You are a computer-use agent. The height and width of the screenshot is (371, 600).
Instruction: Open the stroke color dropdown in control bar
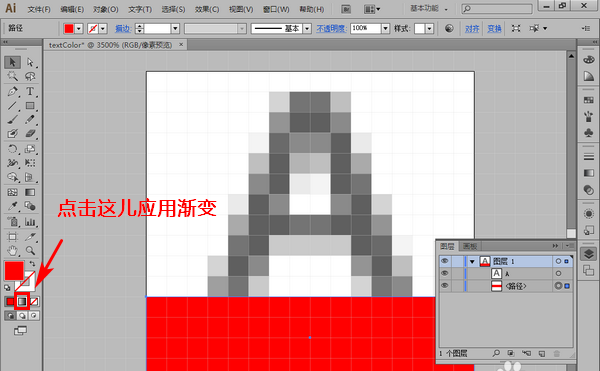[103, 28]
